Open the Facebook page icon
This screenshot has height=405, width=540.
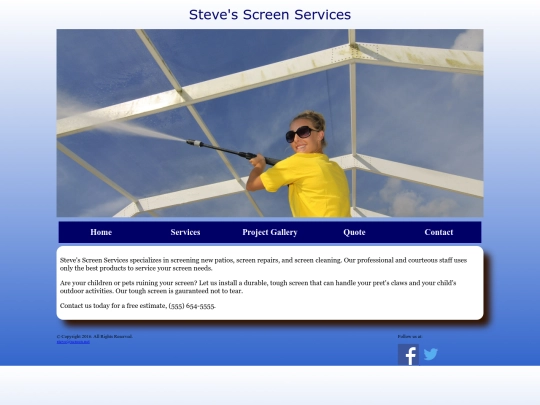click(408, 354)
